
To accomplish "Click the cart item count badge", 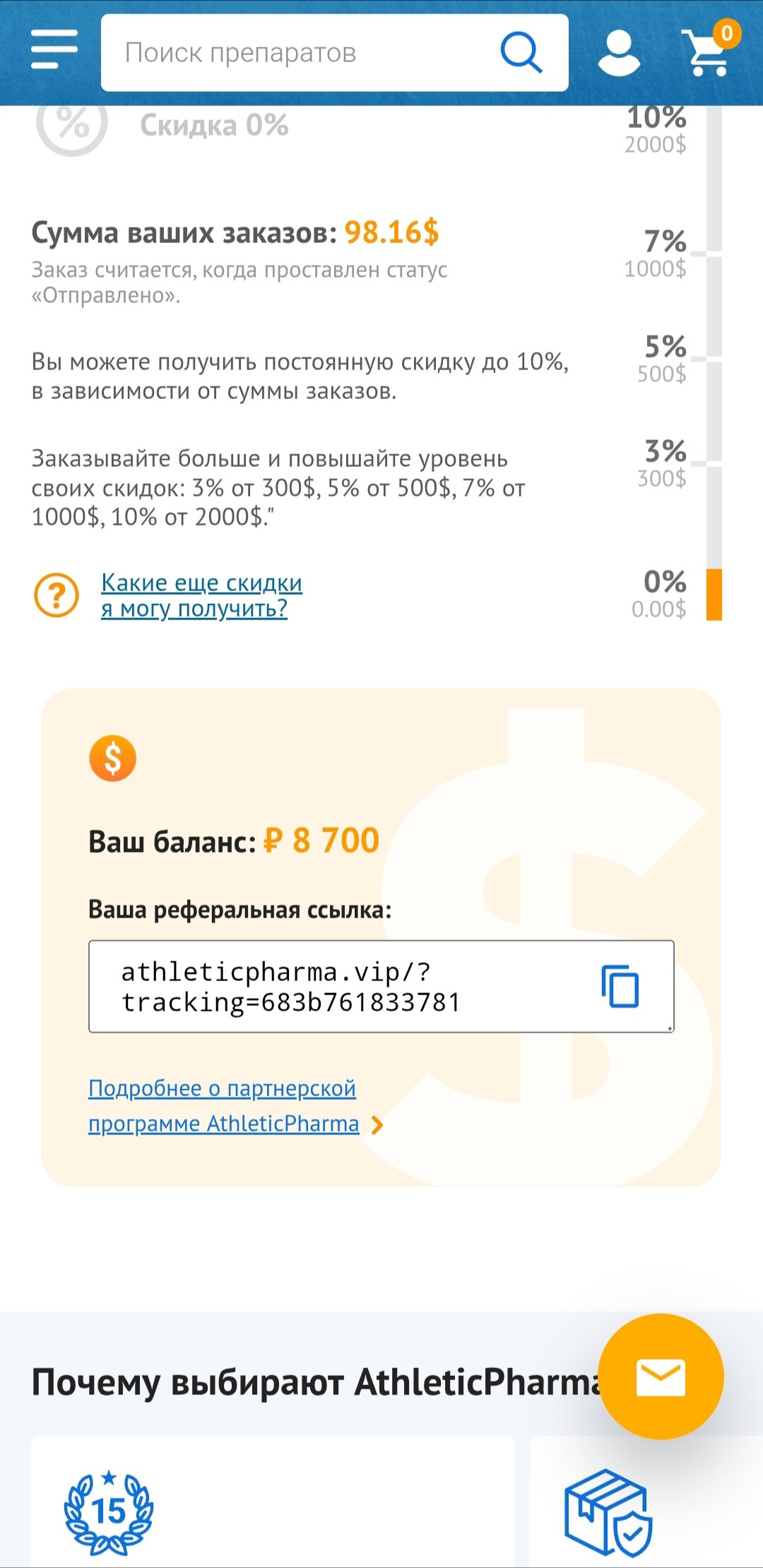I will (x=726, y=32).
